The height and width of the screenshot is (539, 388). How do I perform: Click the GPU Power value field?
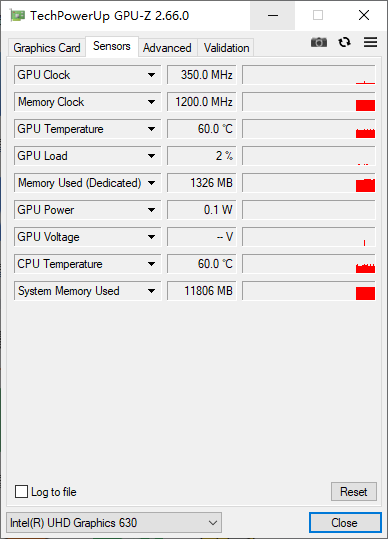[202, 210]
